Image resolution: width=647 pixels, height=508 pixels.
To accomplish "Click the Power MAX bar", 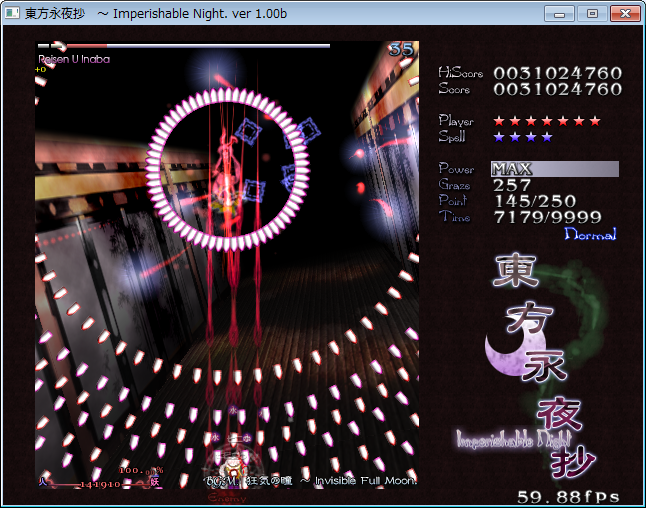I will point(554,169).
